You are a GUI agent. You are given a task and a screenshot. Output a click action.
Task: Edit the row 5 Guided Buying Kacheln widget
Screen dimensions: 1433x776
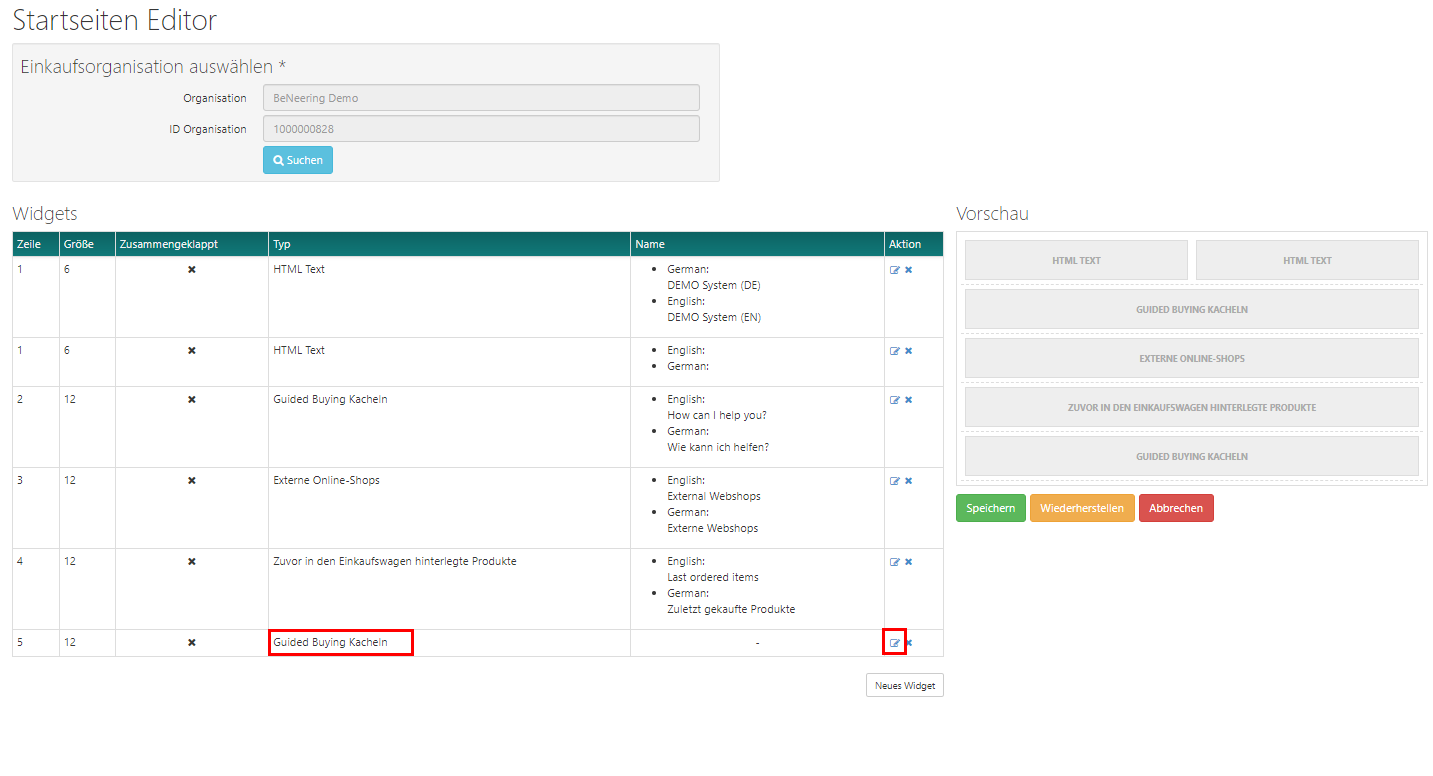(895, 643)
